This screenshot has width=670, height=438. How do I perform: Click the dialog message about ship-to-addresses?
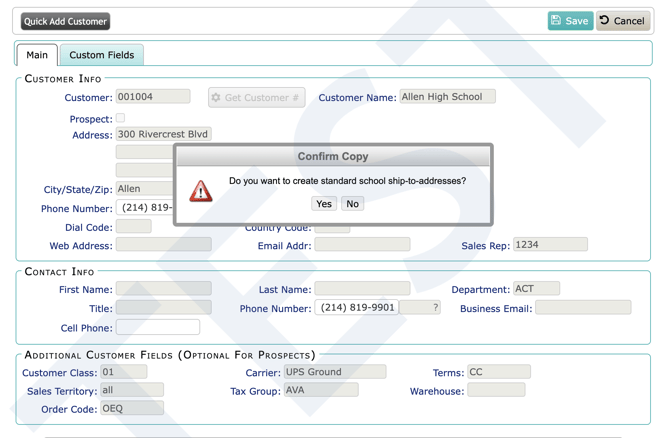click(347, 181)
